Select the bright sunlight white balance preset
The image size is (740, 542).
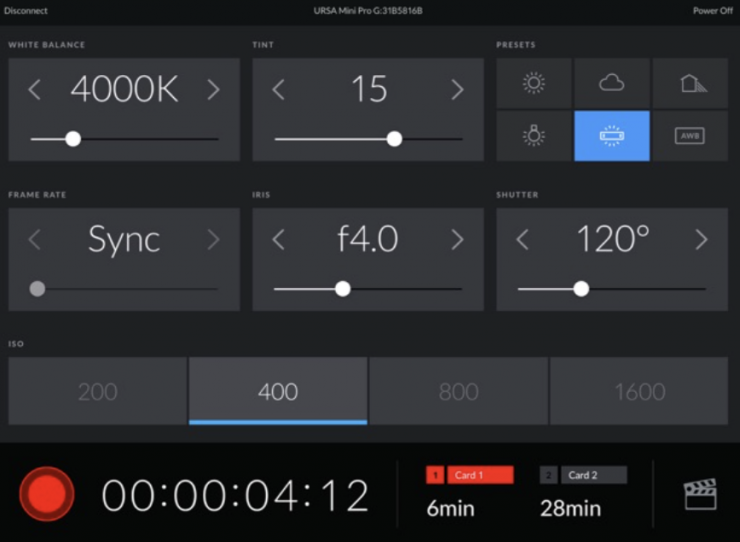coord(534,83)
